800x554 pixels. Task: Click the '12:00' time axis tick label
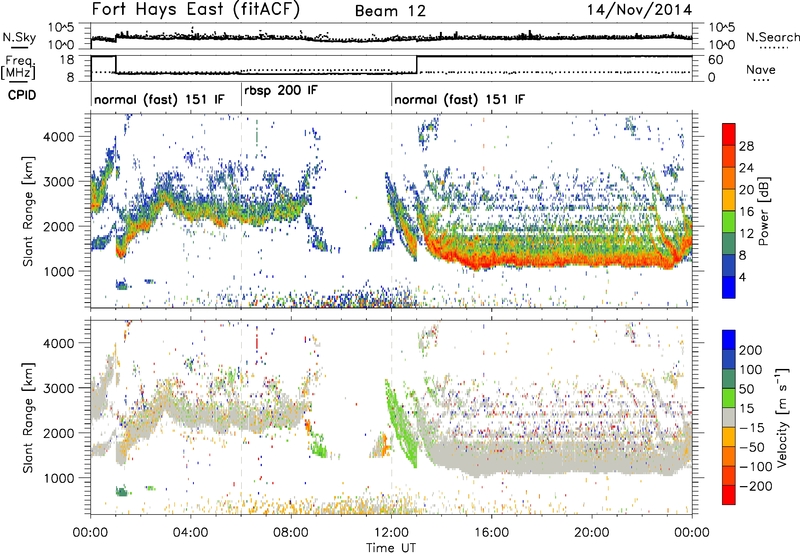tap(391, 533)
